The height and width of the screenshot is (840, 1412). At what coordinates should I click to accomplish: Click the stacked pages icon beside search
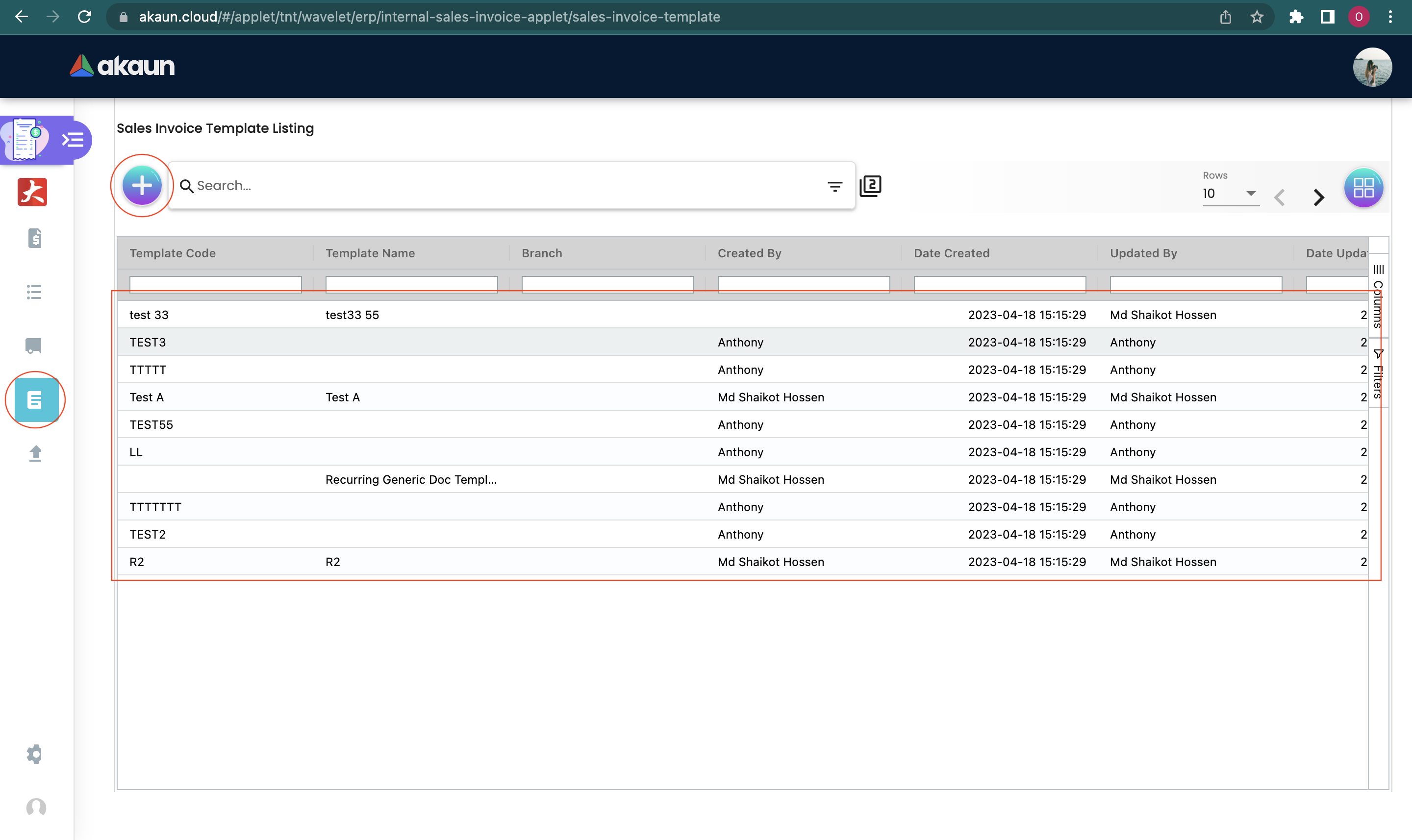pos(870,186)
